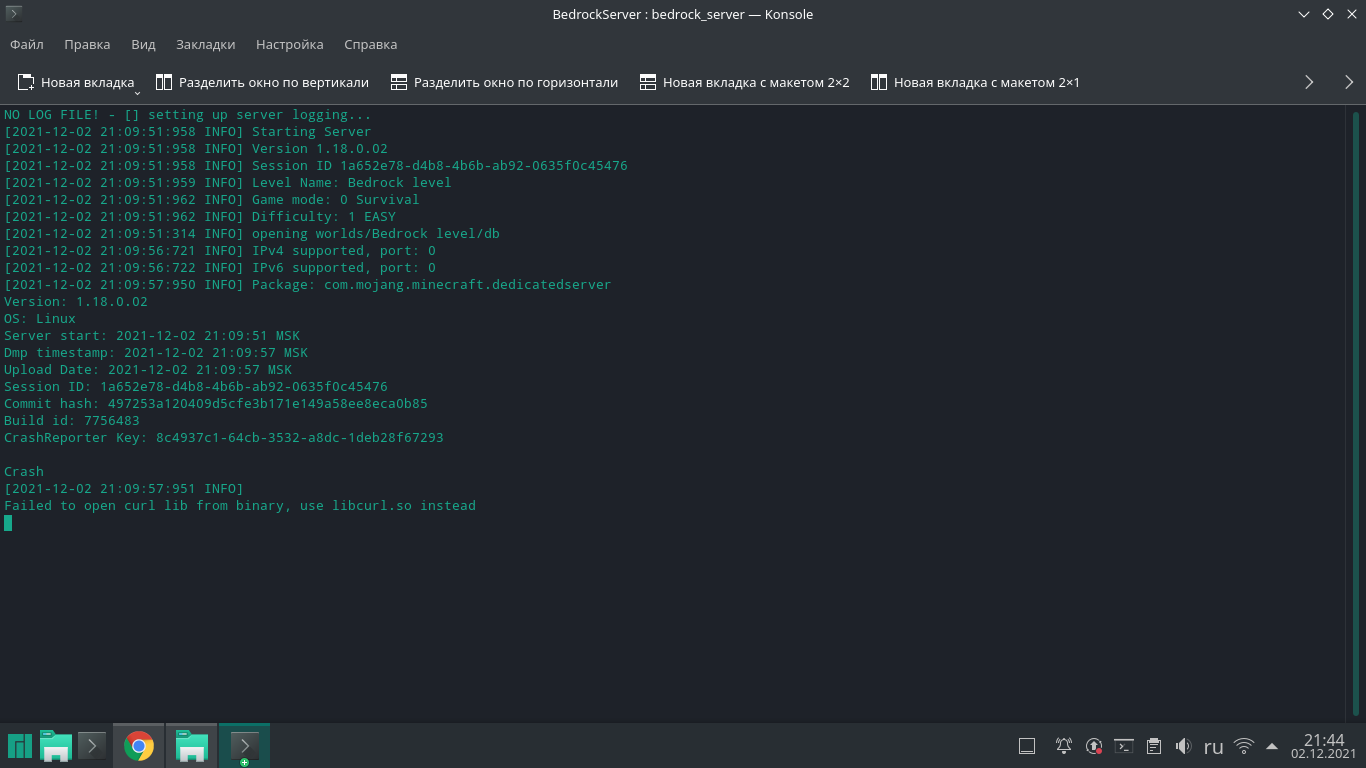Switch keyboard layout ru indicator
The height and width of the screenshot is (768, 1366).
(x=1214, y=747)
